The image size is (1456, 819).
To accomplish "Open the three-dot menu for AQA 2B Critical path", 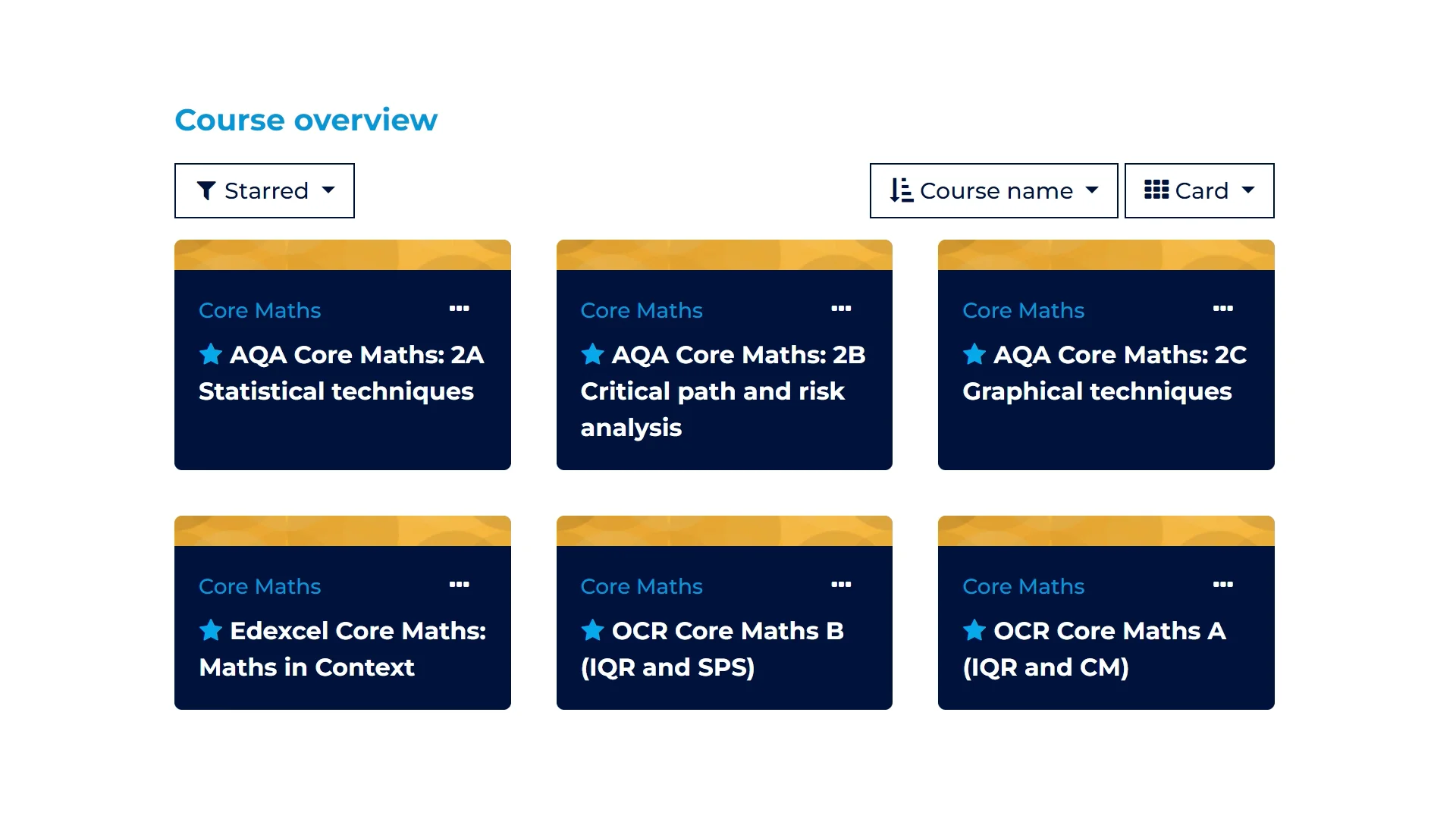I will 841,309.
